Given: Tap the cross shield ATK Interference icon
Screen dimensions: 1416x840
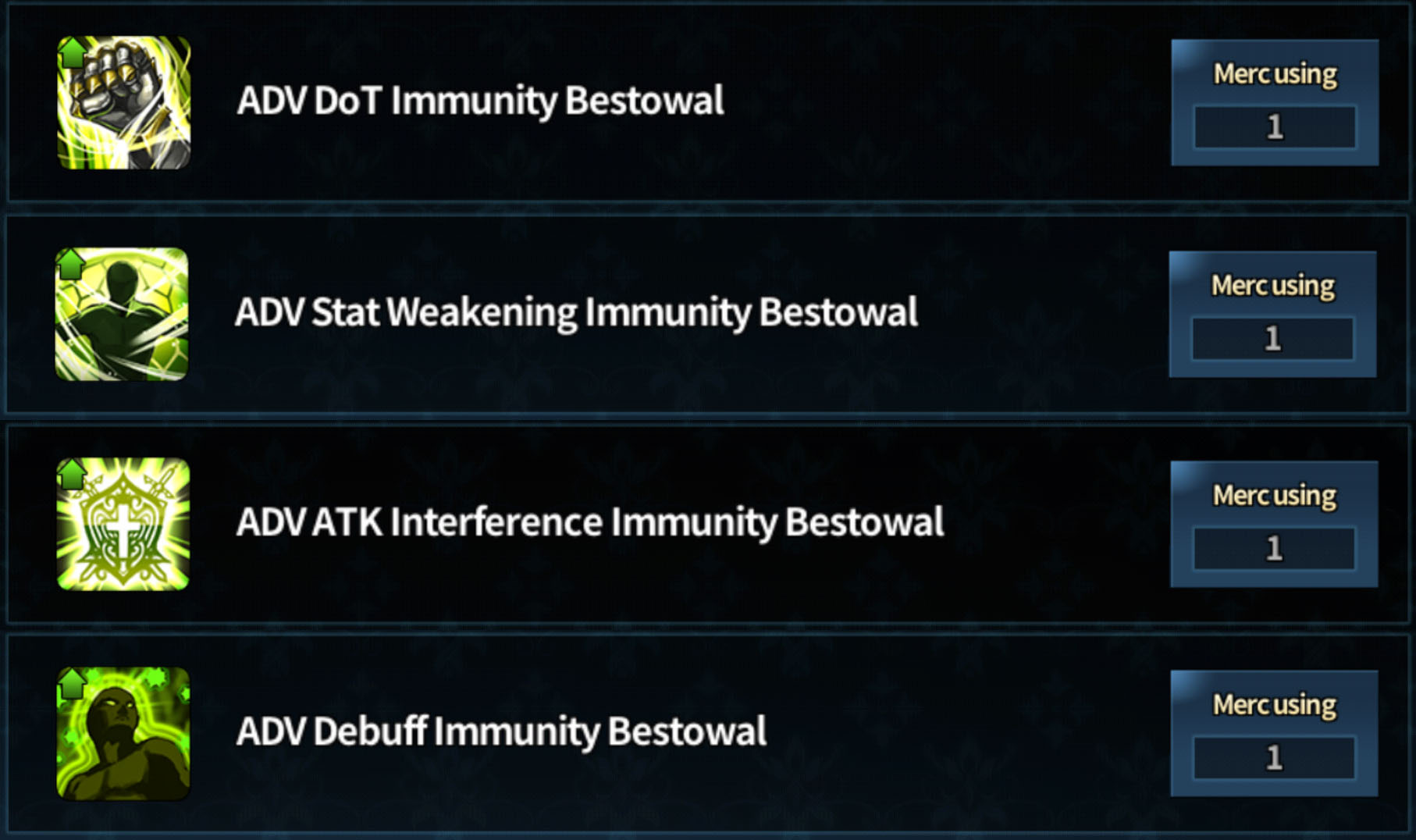Looking at the screenshot, I should pos(123,524).
